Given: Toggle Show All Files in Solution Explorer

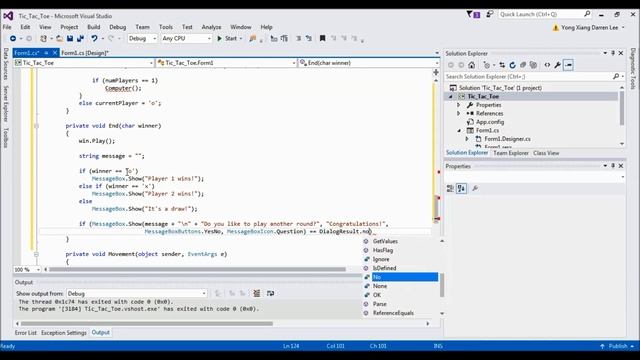Looking at the screenshot, I should 533,65.
